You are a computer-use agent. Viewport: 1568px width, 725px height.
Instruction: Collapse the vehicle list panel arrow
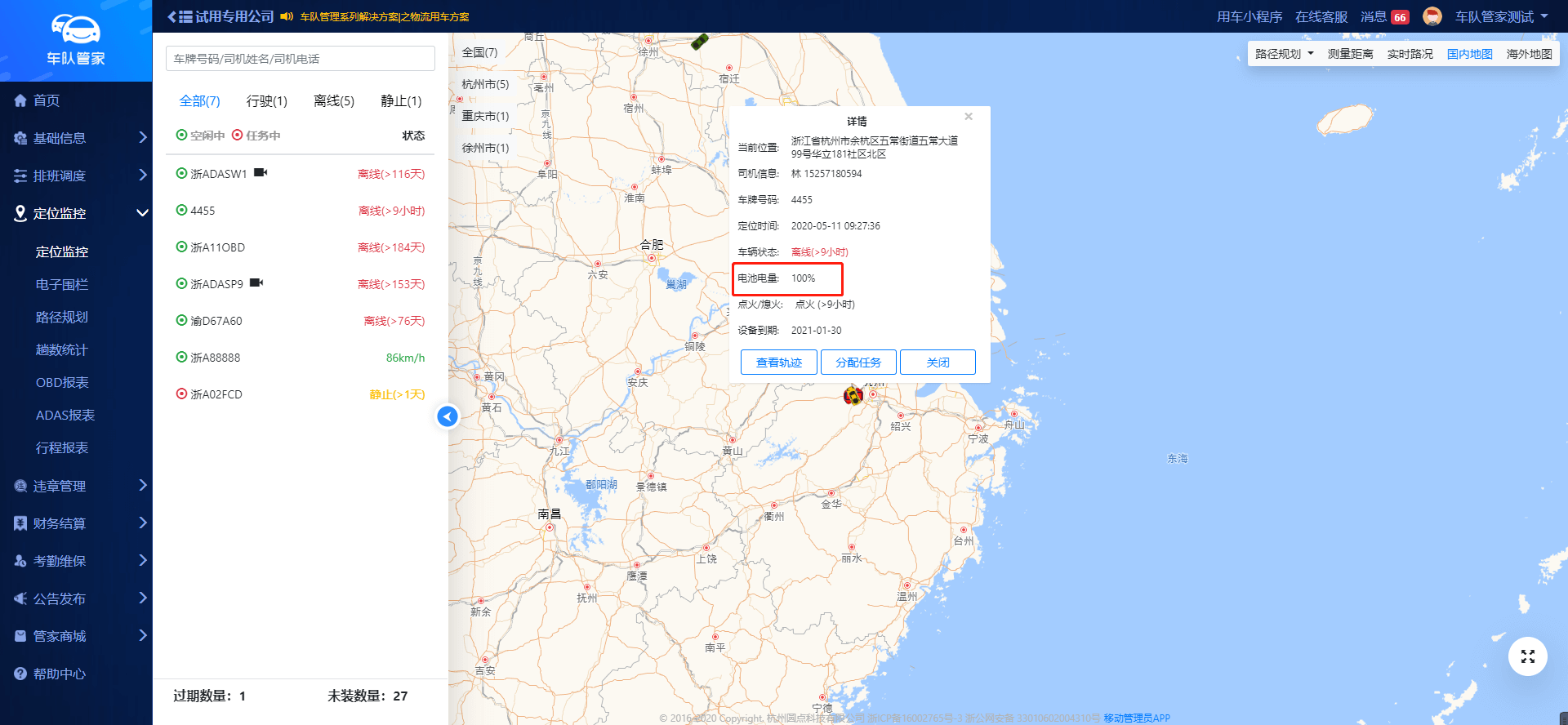[447, 416]
